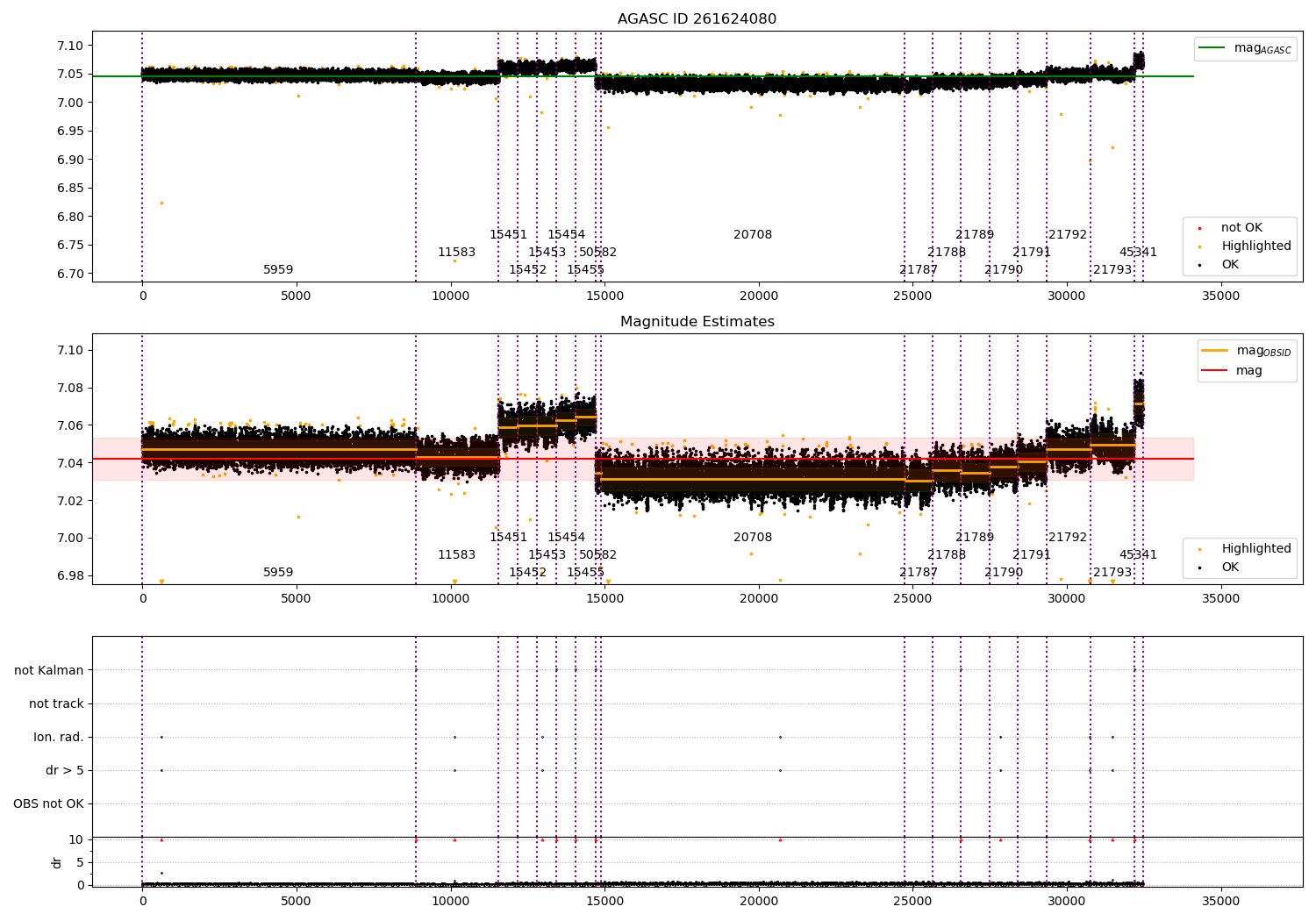Click obsid label 21791 in the middle plot
This screenshot has height=921, width=1316.
(1032, 555)
